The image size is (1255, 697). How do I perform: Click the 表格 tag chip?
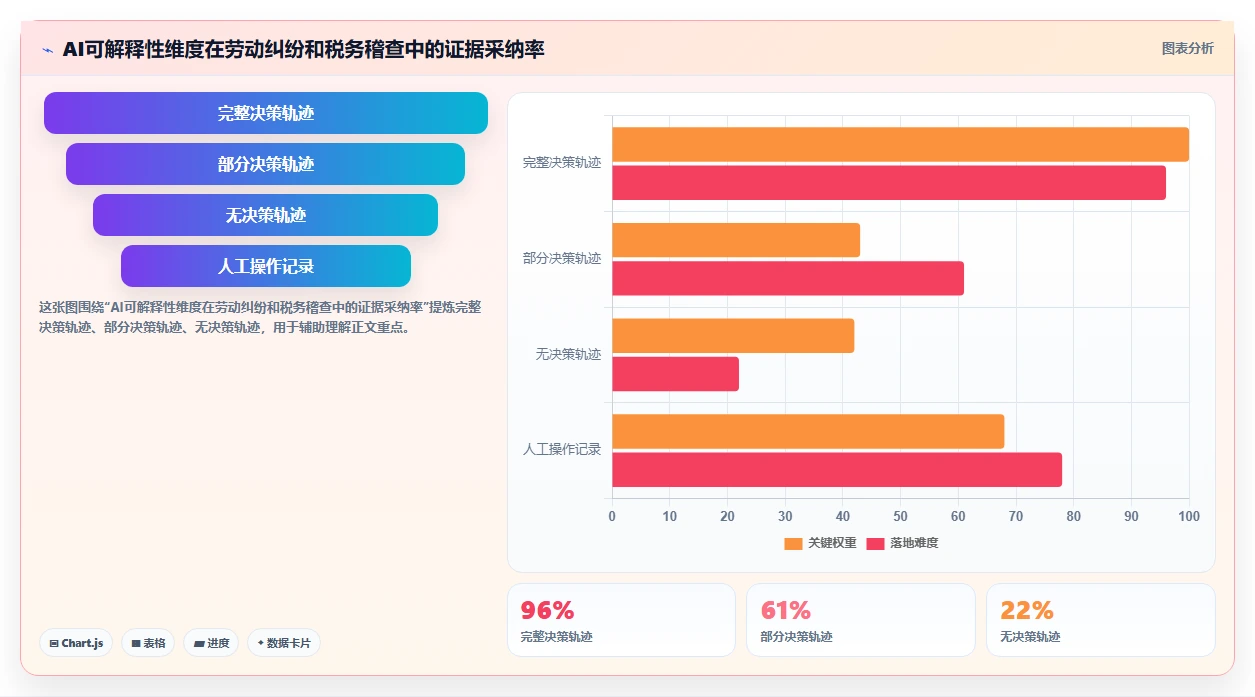tap(148, 643)
